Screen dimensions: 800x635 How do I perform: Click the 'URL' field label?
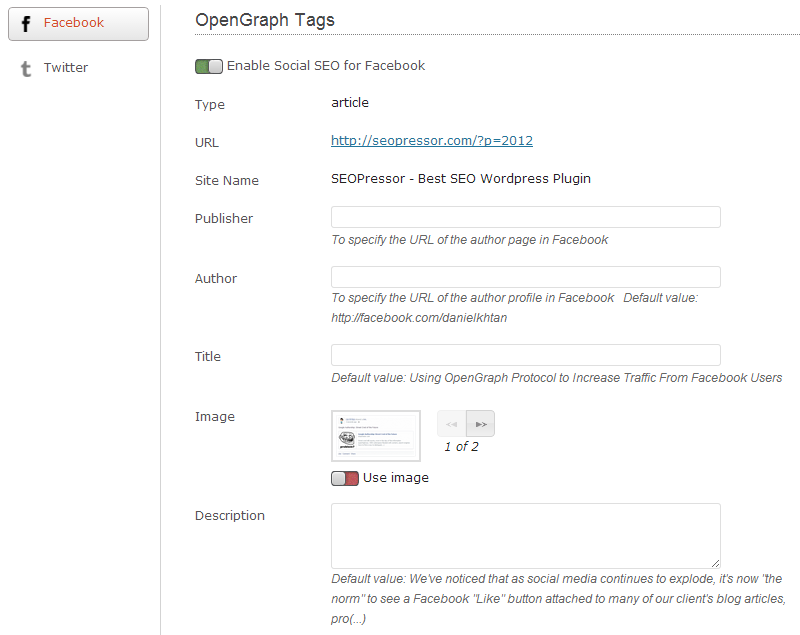(207, 143)
